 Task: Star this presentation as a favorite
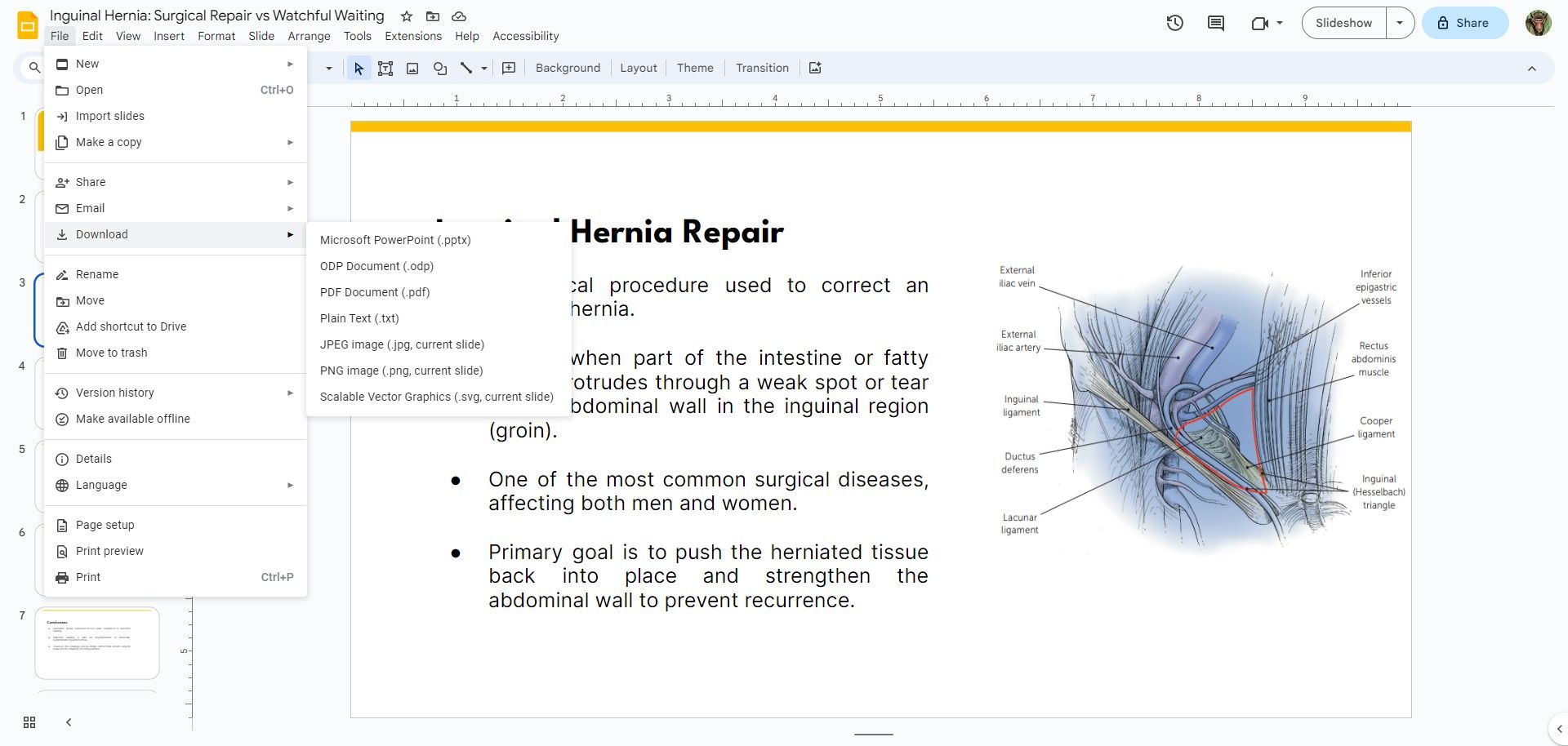tap(405, 16)
